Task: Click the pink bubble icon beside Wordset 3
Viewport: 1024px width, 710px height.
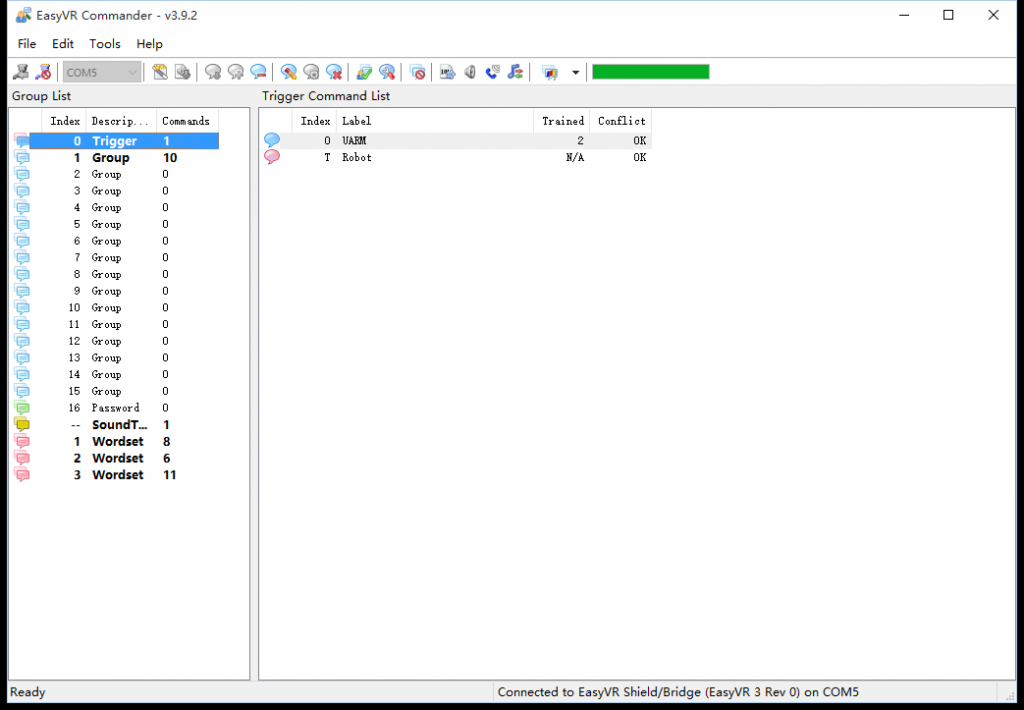Action: click(x=22, y=475)
